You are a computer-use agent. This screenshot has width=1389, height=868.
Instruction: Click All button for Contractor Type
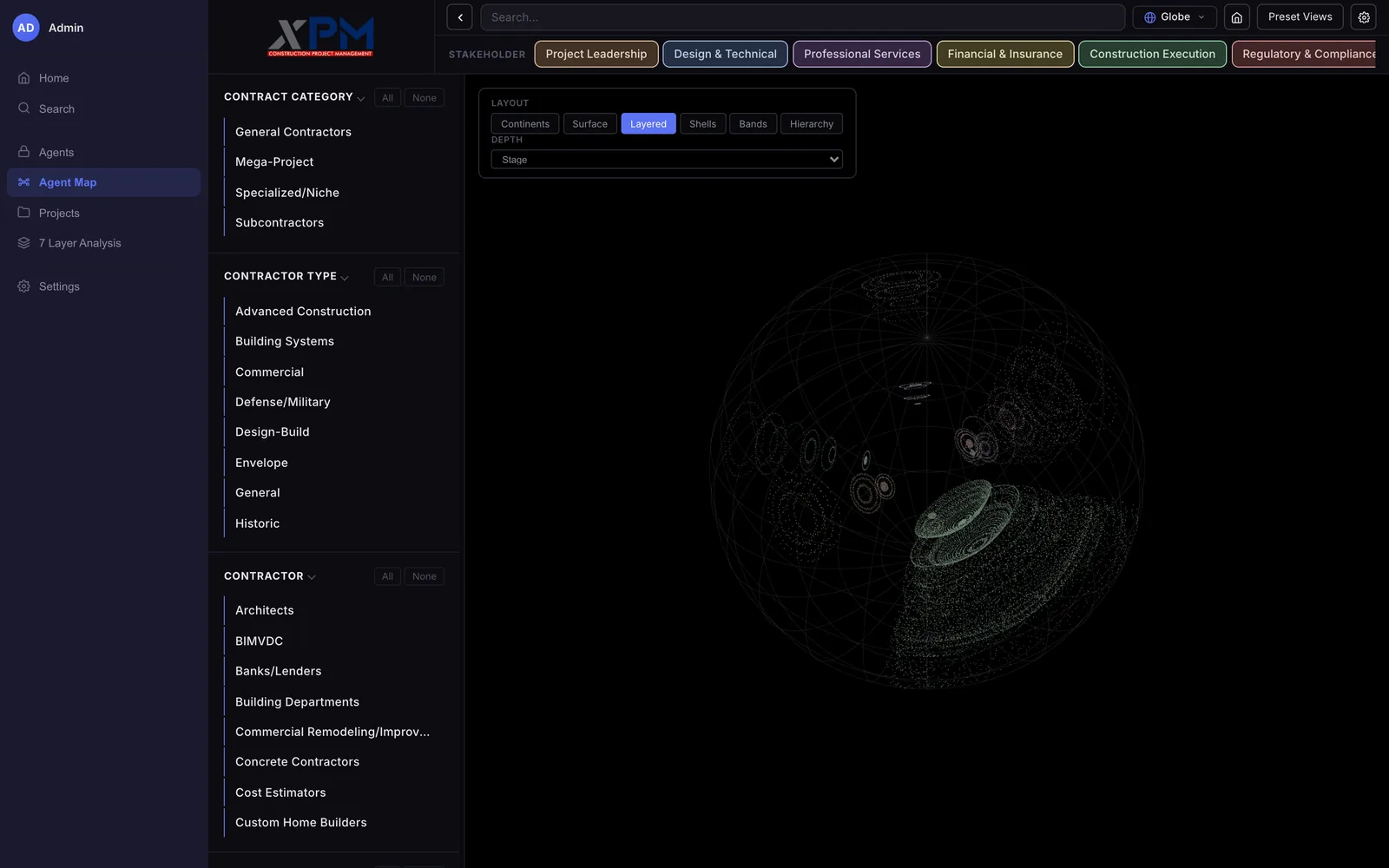pos(387,278)
